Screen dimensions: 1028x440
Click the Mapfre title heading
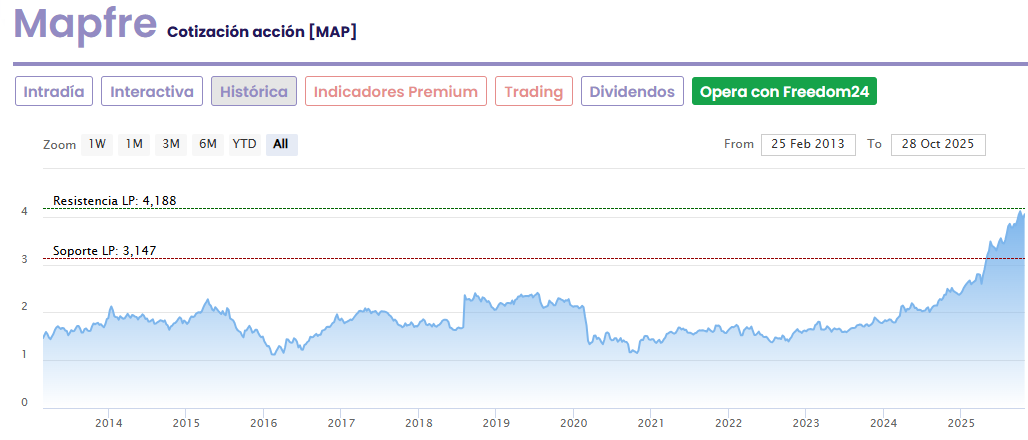tap(85, 24)
